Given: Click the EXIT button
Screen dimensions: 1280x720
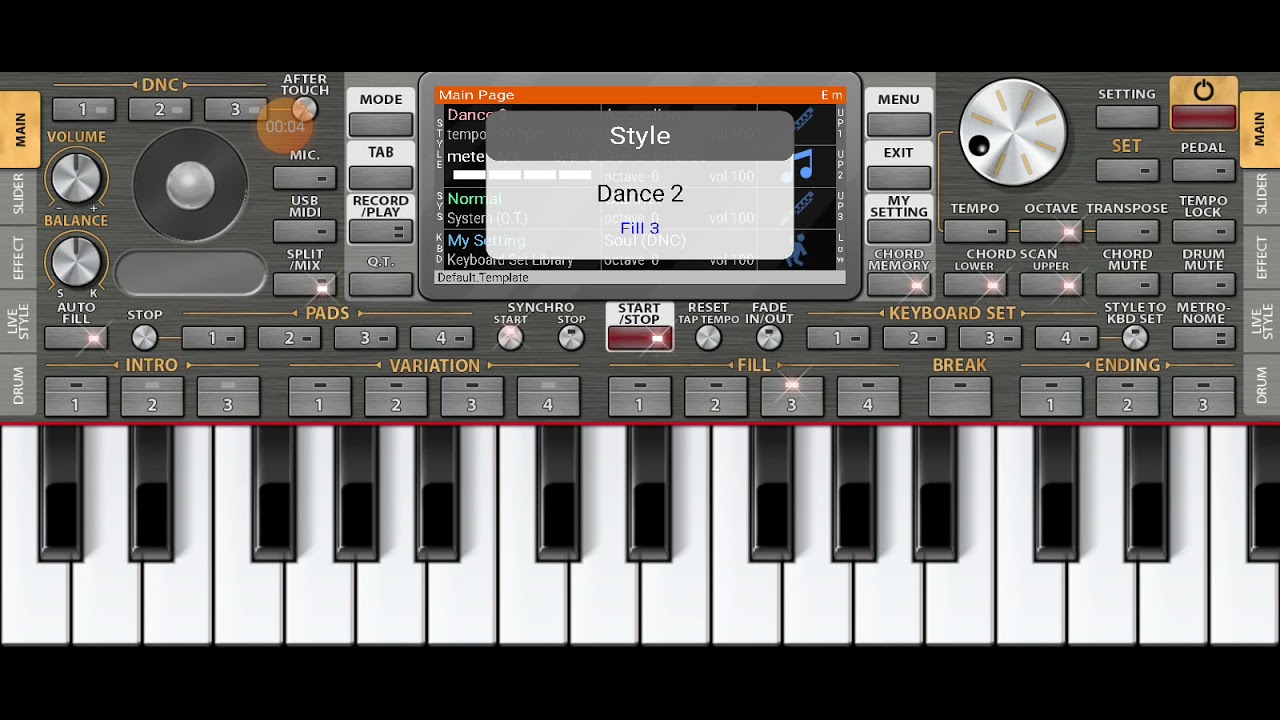Looking at the screenshot, I should point(898,177).
